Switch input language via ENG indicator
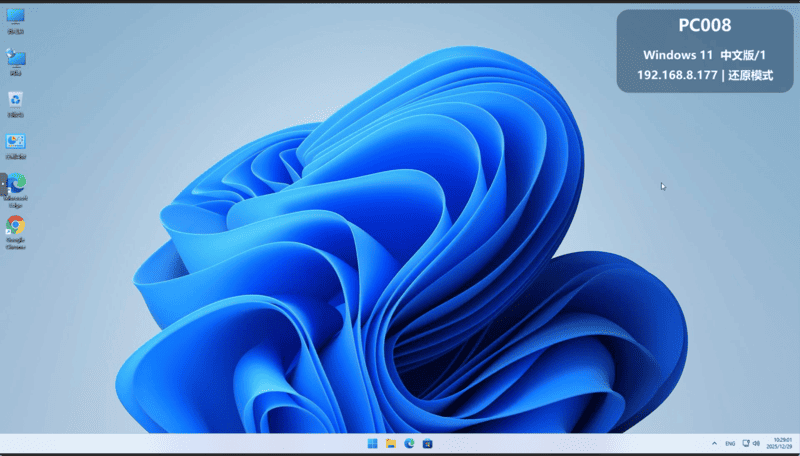The image size is (800, 456). 730,443
